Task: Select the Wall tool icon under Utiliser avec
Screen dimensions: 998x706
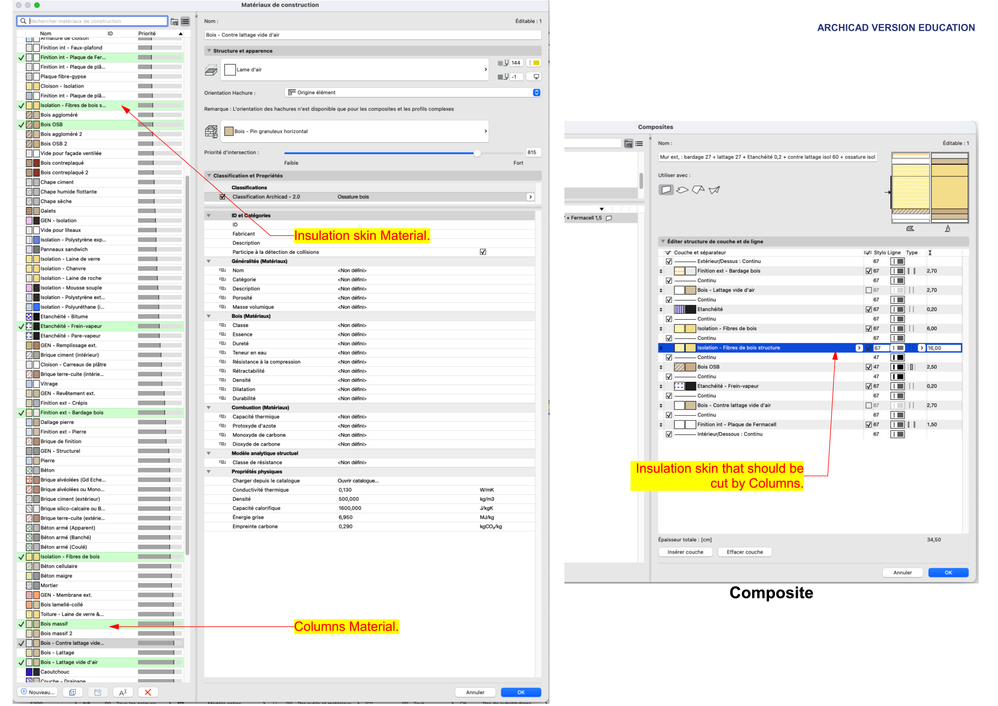Action: coord(666,190)
